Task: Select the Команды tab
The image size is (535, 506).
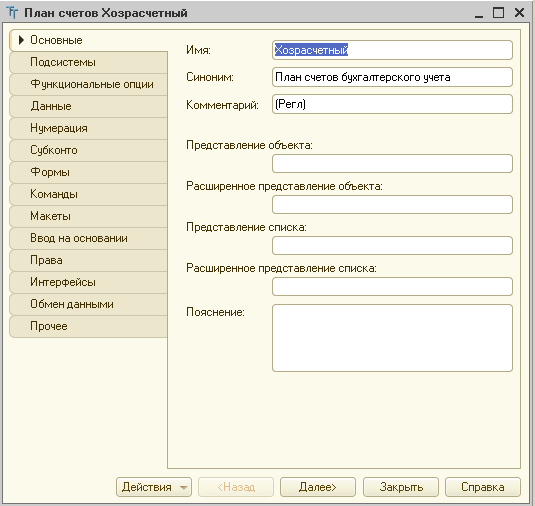Action: click(x=88, y=194)
